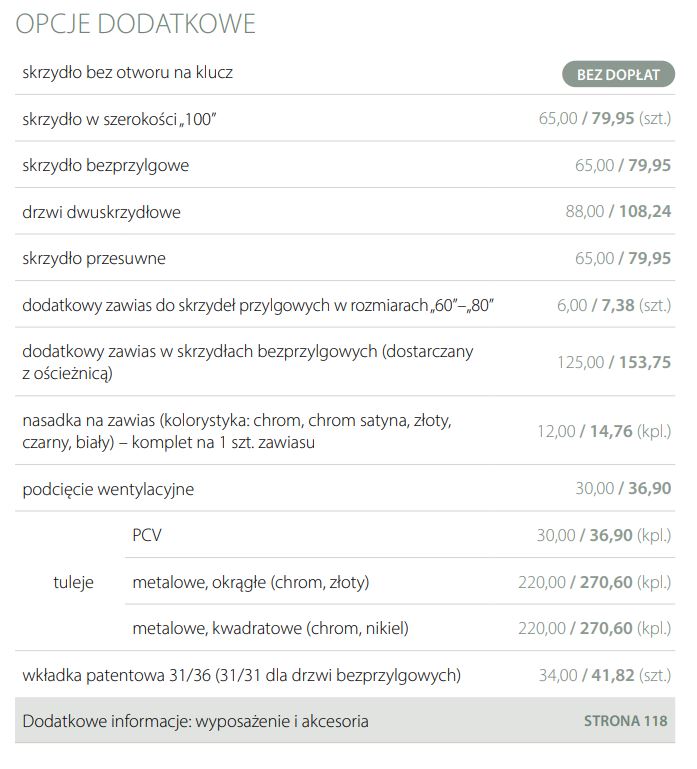Screen dimensions: 697x769
Task: Select the nasadka na zawias description
Action: 236,431
